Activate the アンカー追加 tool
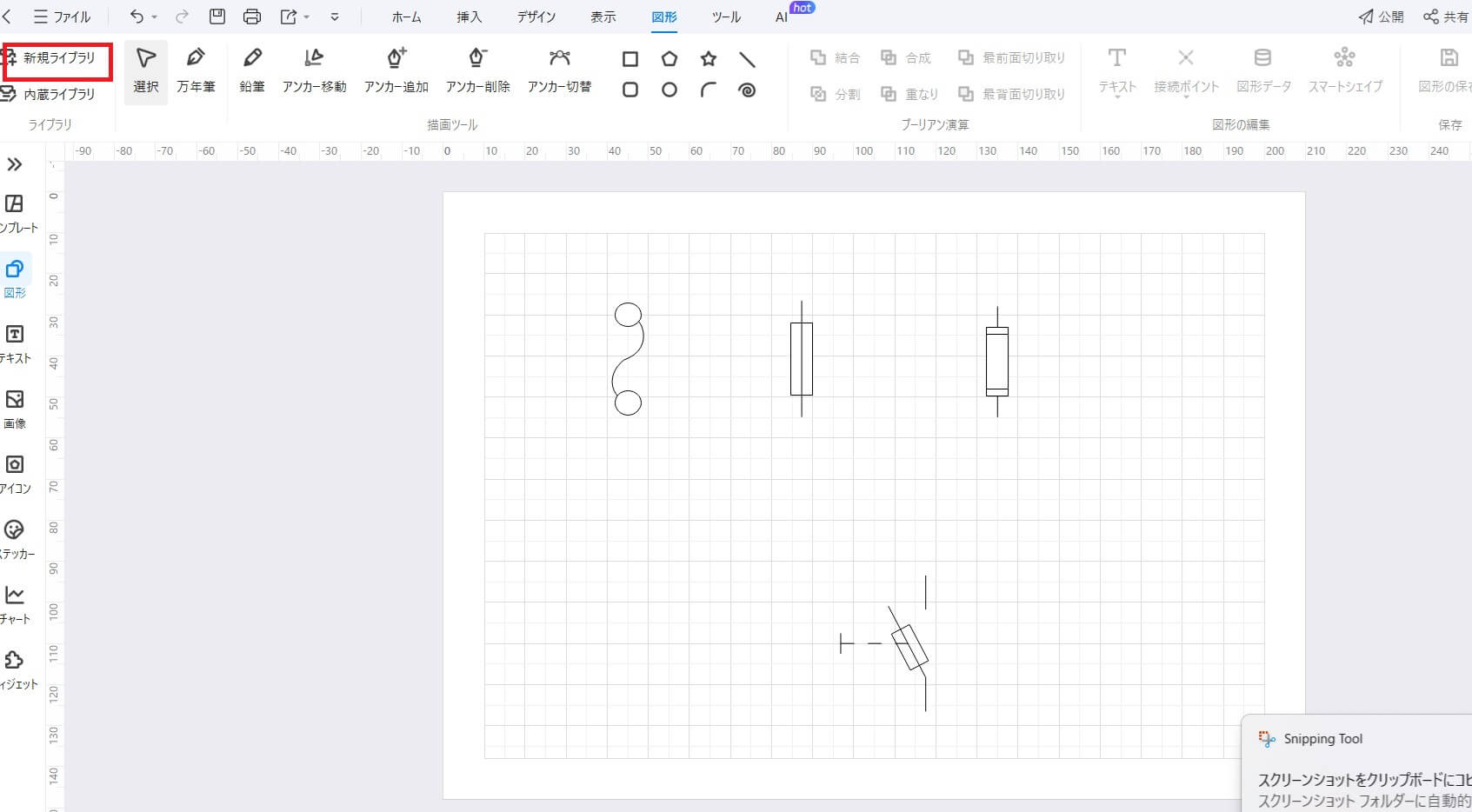The height and width of the screenshot is (812, 1472). 396,71
